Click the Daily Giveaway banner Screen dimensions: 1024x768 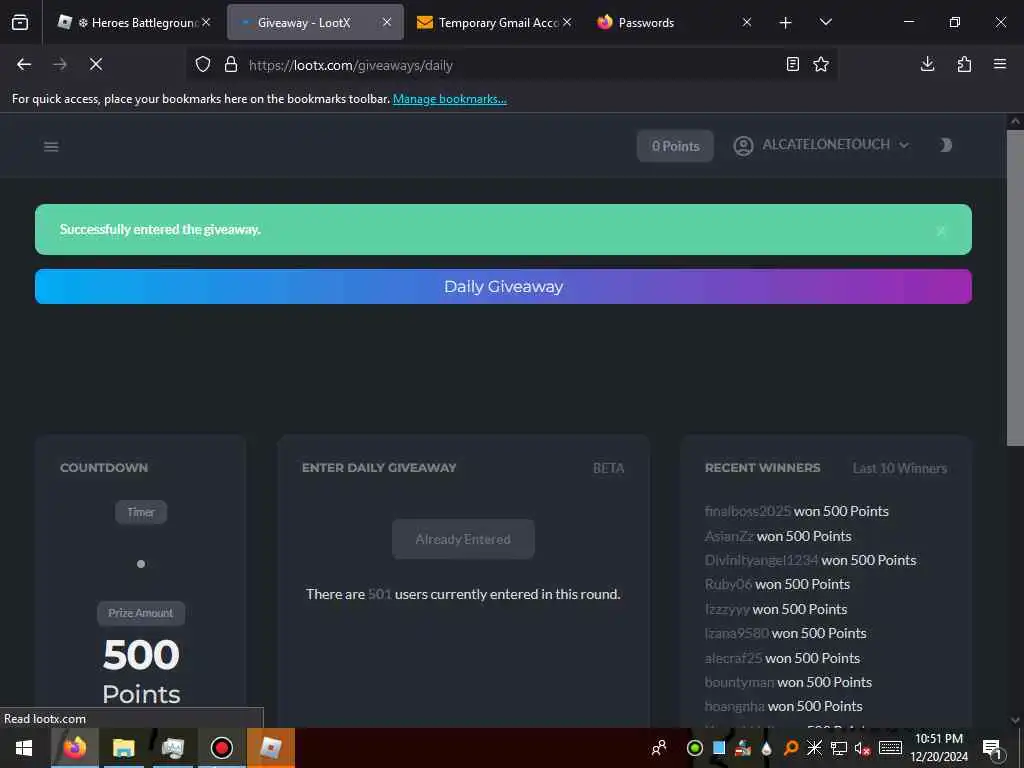point(503,287)
